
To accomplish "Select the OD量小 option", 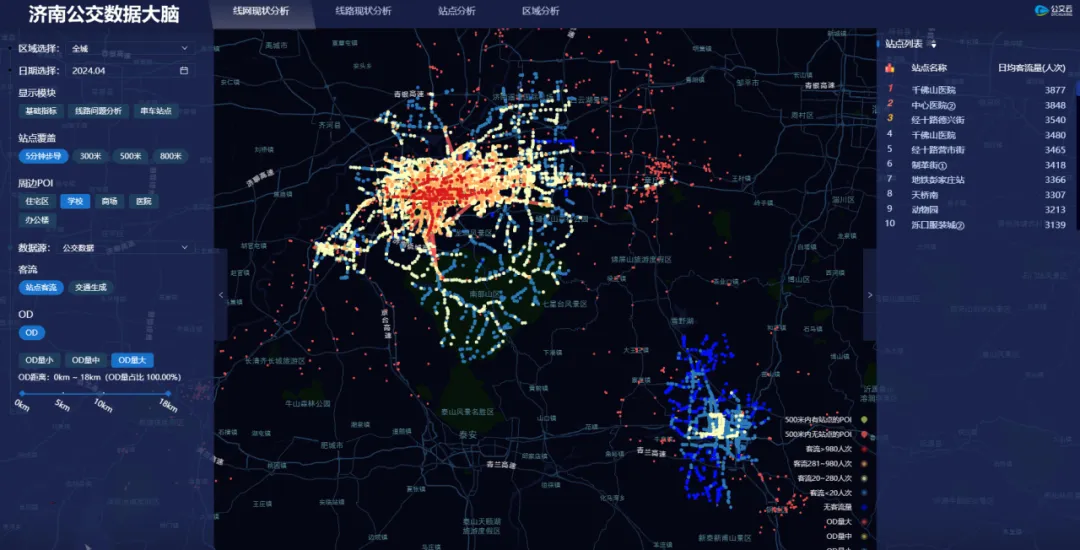I will [x=39, y=360].
